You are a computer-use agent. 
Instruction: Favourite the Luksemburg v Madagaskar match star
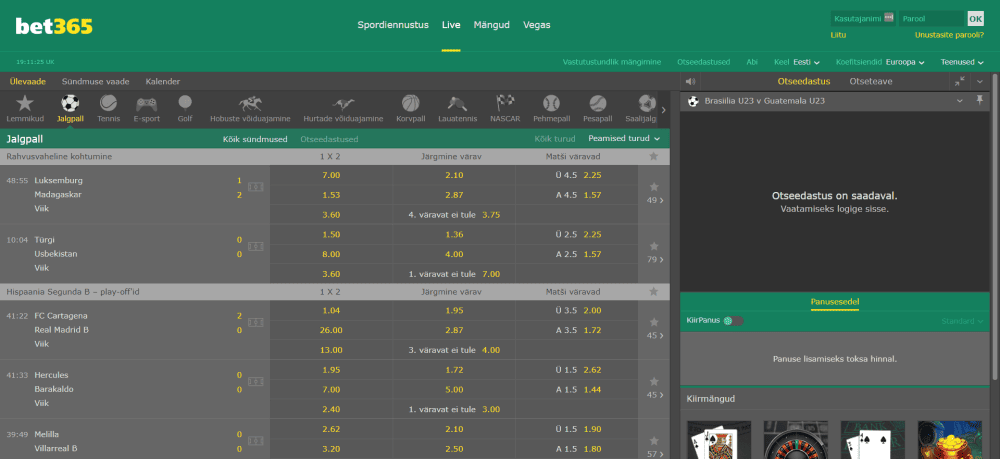click(654, 187)
